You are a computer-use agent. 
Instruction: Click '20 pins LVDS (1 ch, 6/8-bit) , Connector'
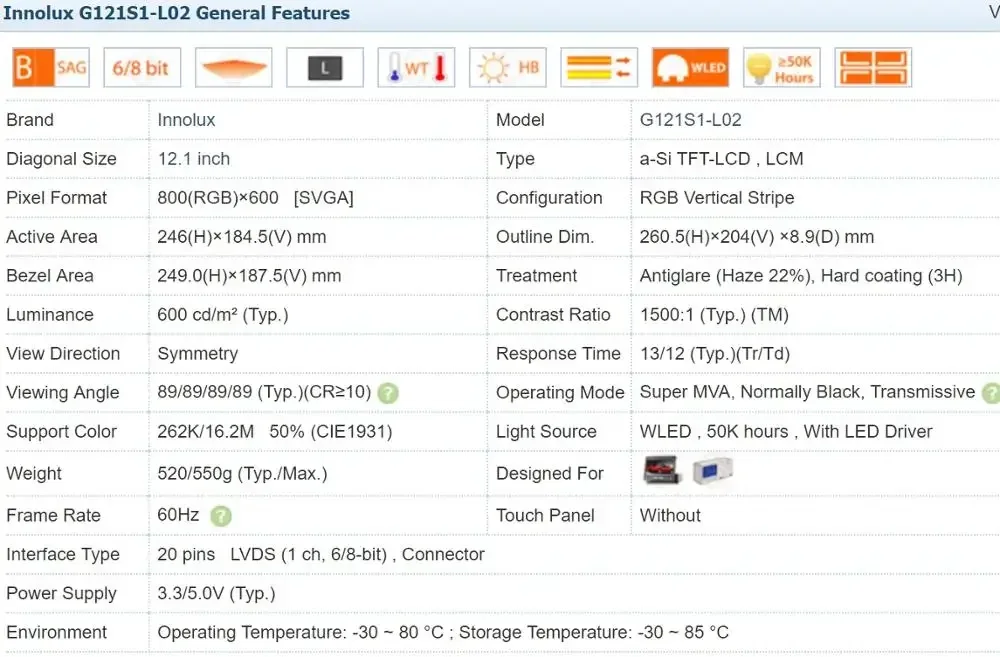[321, 554]
